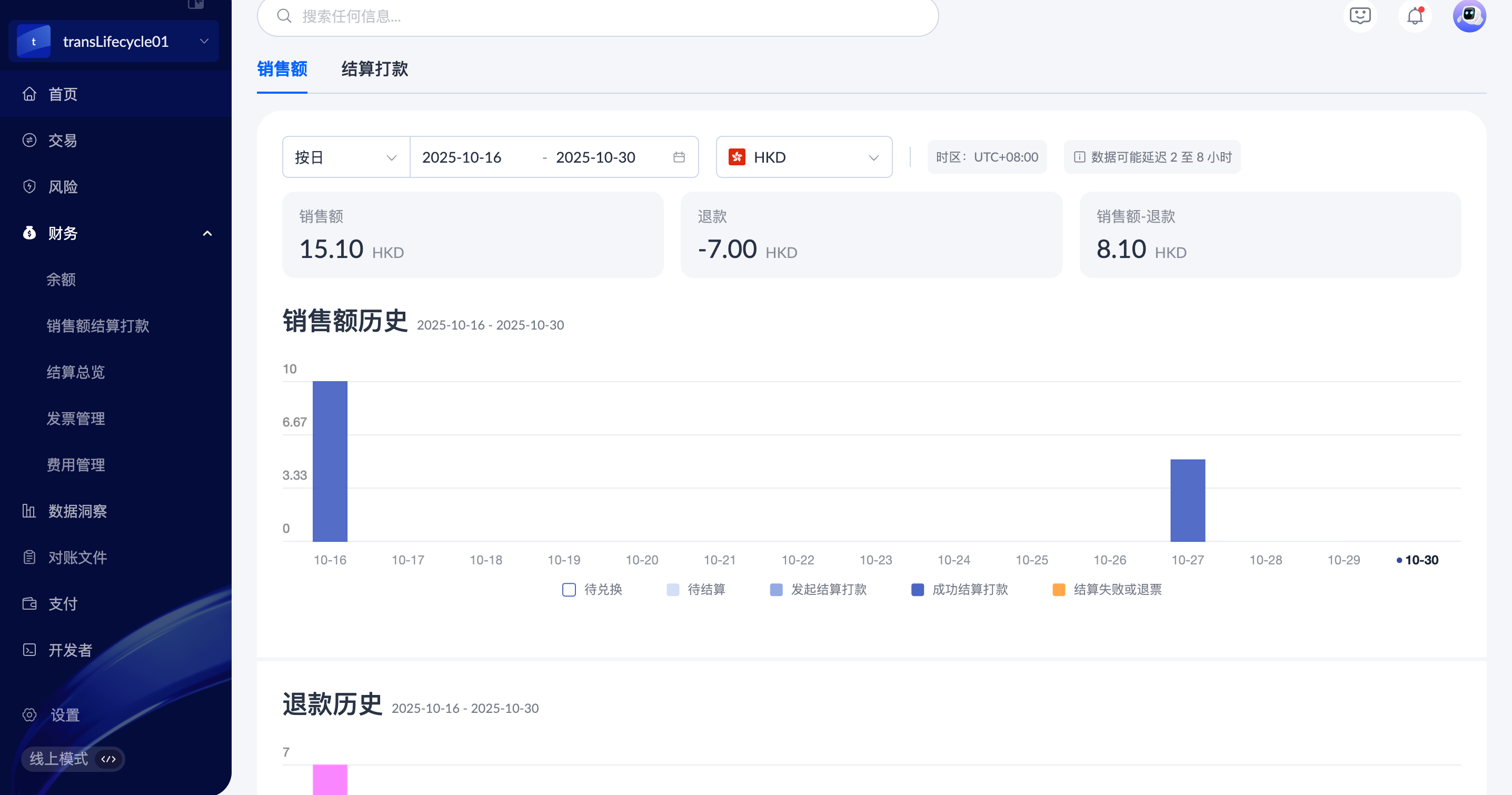Screen dimensions: 1512x795
Task: Open the 余额 submenu item
Action: point(61,280)
